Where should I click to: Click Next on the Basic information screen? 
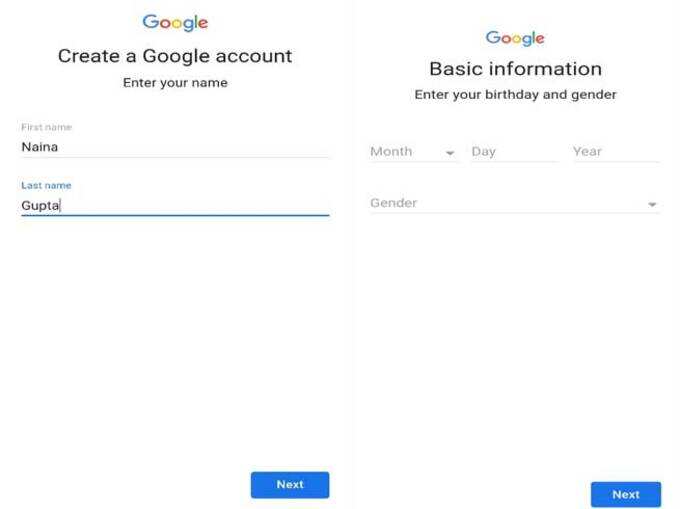click(x=626, y=494)
